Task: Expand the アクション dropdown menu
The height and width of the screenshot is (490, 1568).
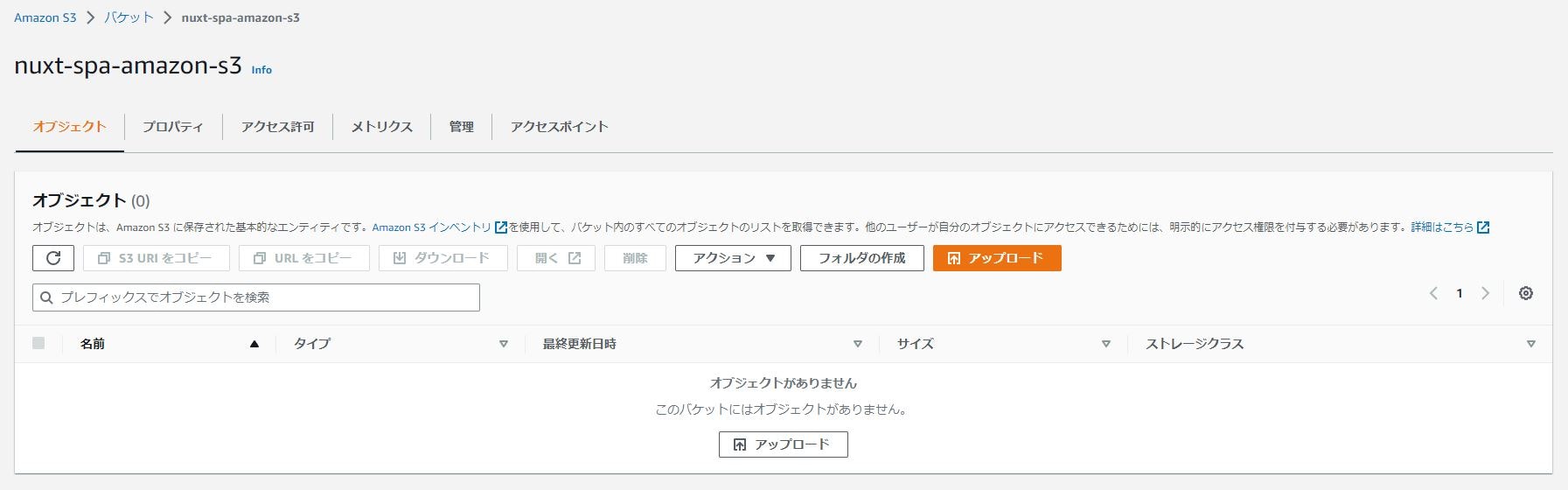Action: (x=733, y=258)
